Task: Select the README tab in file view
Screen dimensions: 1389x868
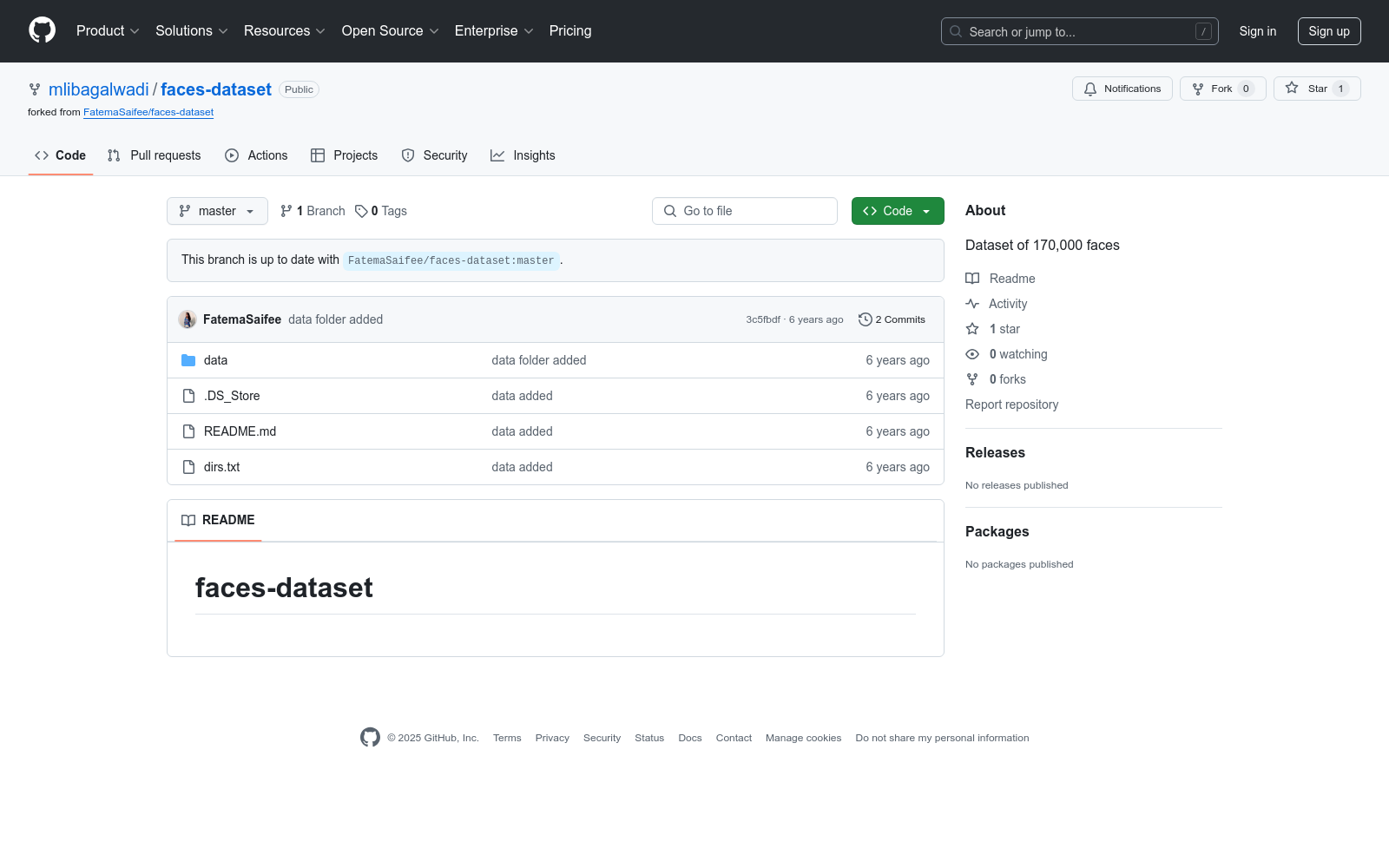Action: pos(218,520)
